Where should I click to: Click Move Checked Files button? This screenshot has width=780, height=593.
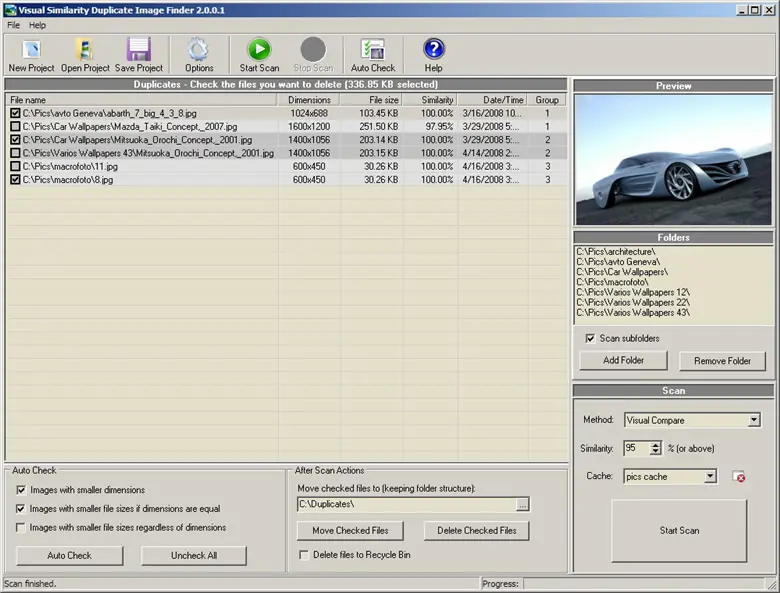coord(350,530)
